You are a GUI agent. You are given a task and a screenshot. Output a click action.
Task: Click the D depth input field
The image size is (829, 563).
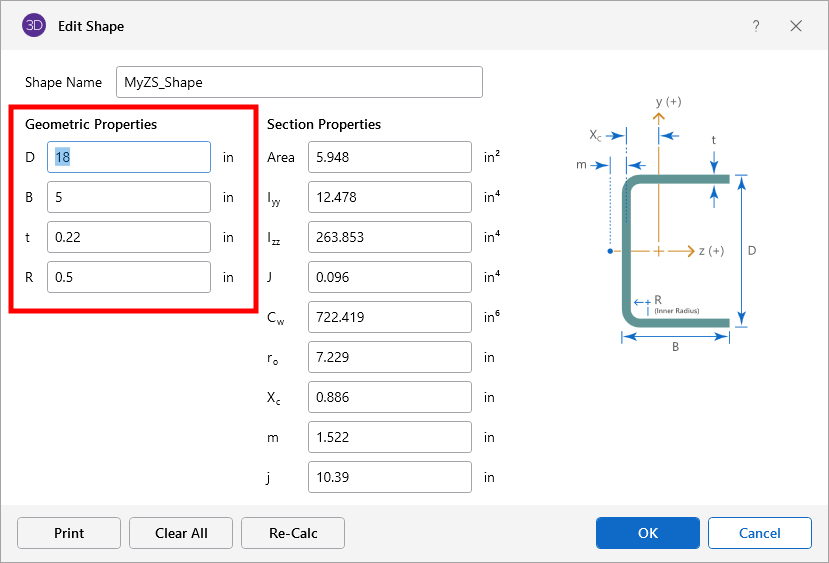129,157
